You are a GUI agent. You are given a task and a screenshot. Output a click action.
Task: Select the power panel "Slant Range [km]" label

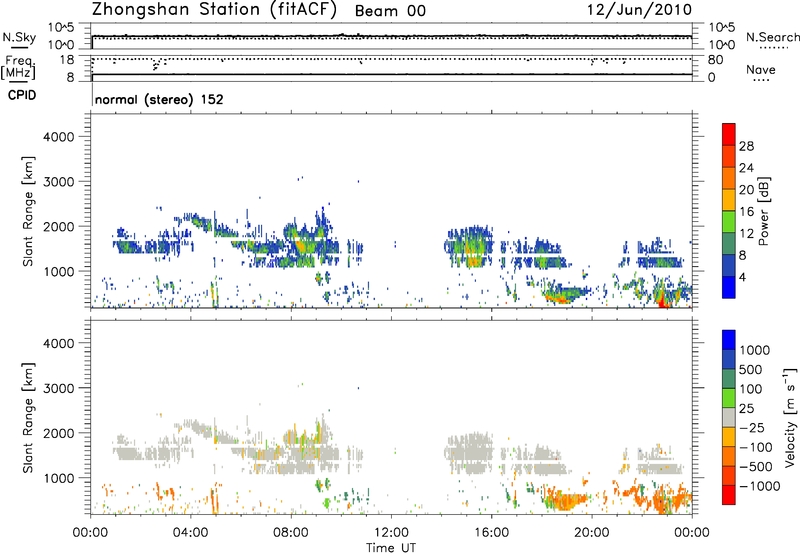tap(28, 211)
